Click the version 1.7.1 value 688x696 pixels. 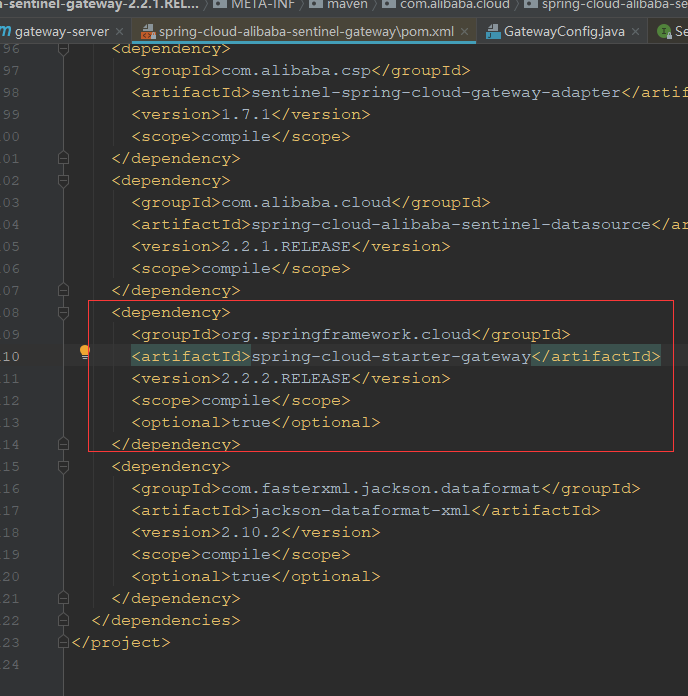(246, 115)
